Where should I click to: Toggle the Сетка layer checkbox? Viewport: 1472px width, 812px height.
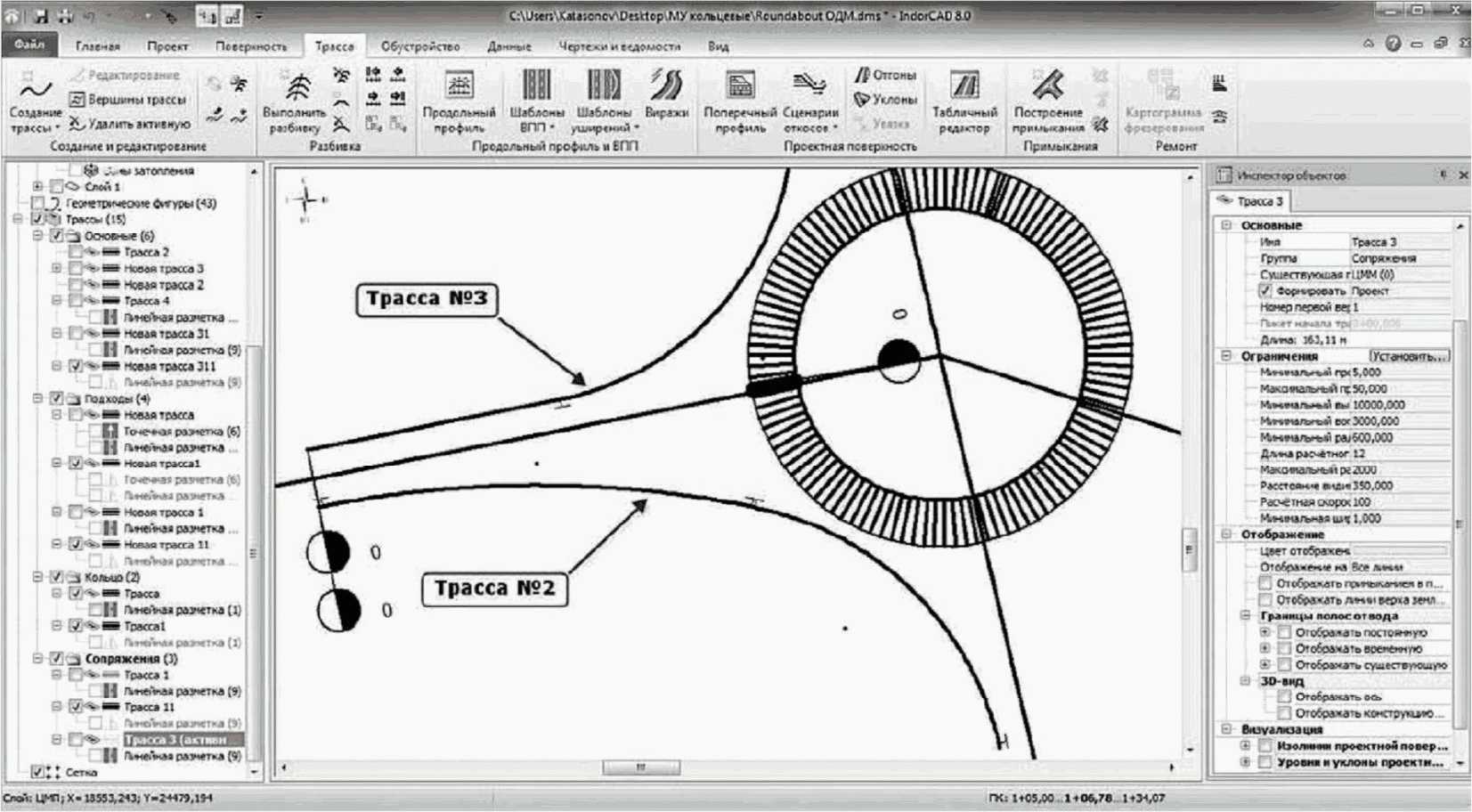coord(37,772)
